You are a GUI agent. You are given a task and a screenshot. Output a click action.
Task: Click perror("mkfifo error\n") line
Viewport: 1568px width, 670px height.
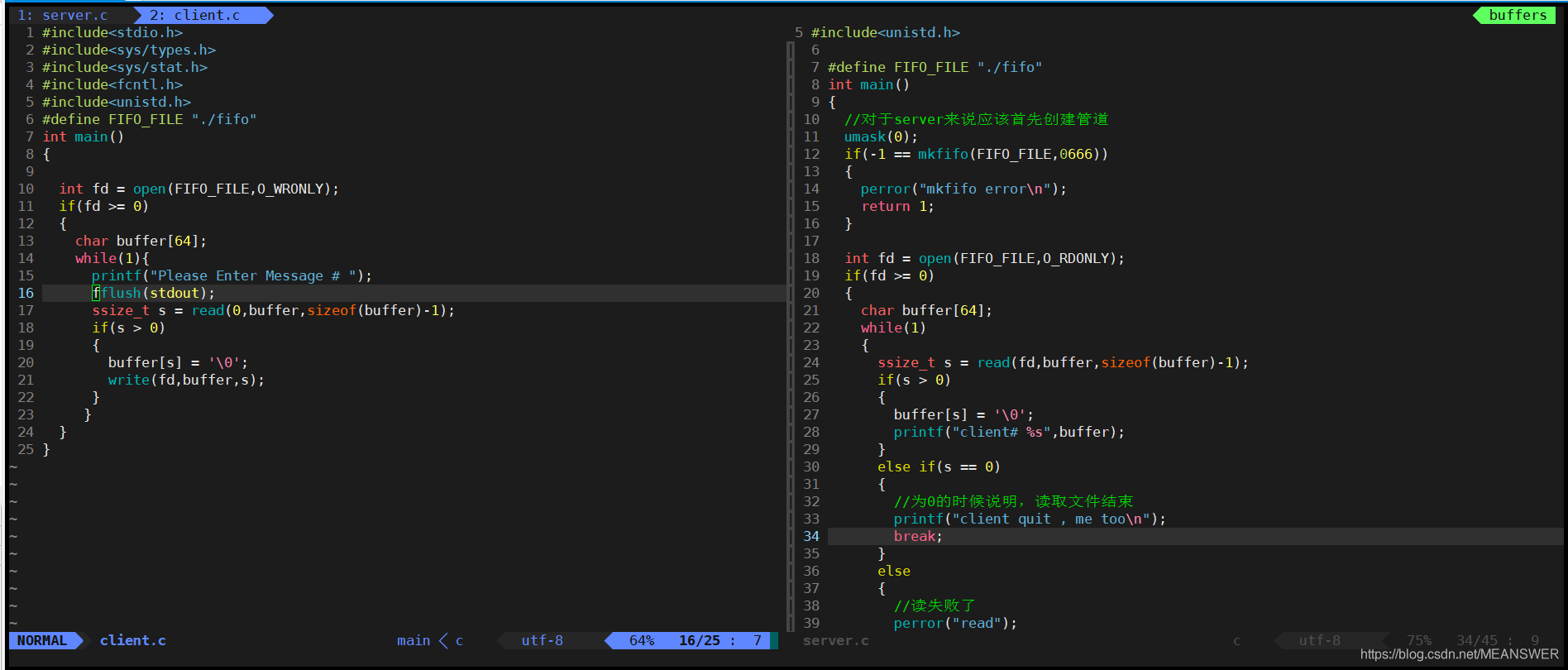(x=963, y=189)
